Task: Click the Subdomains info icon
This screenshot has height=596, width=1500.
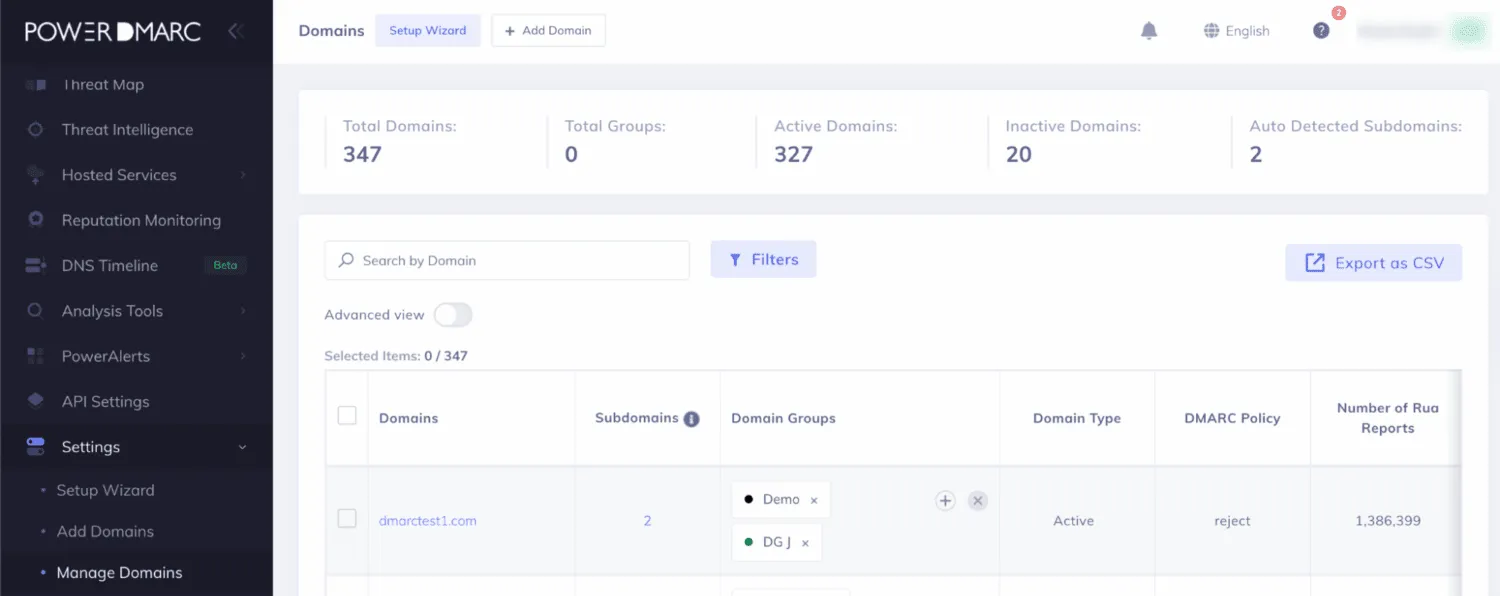Action: (691, 419)
